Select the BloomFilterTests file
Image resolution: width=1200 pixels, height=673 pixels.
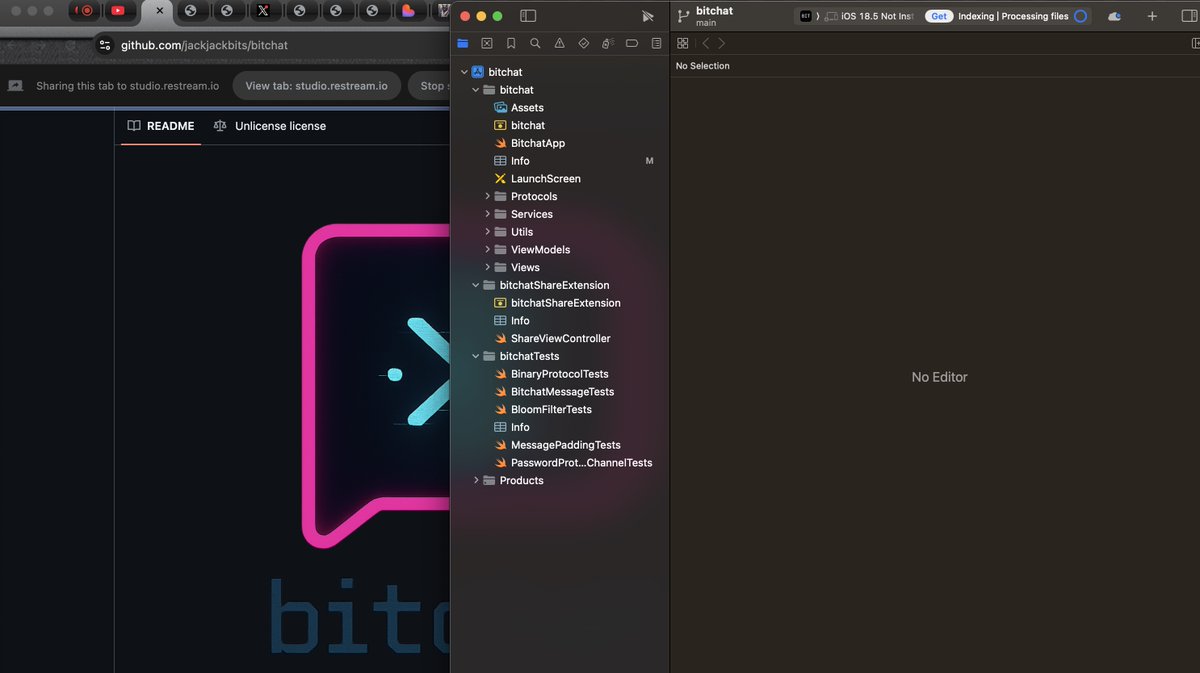click(x=544, y=409)
